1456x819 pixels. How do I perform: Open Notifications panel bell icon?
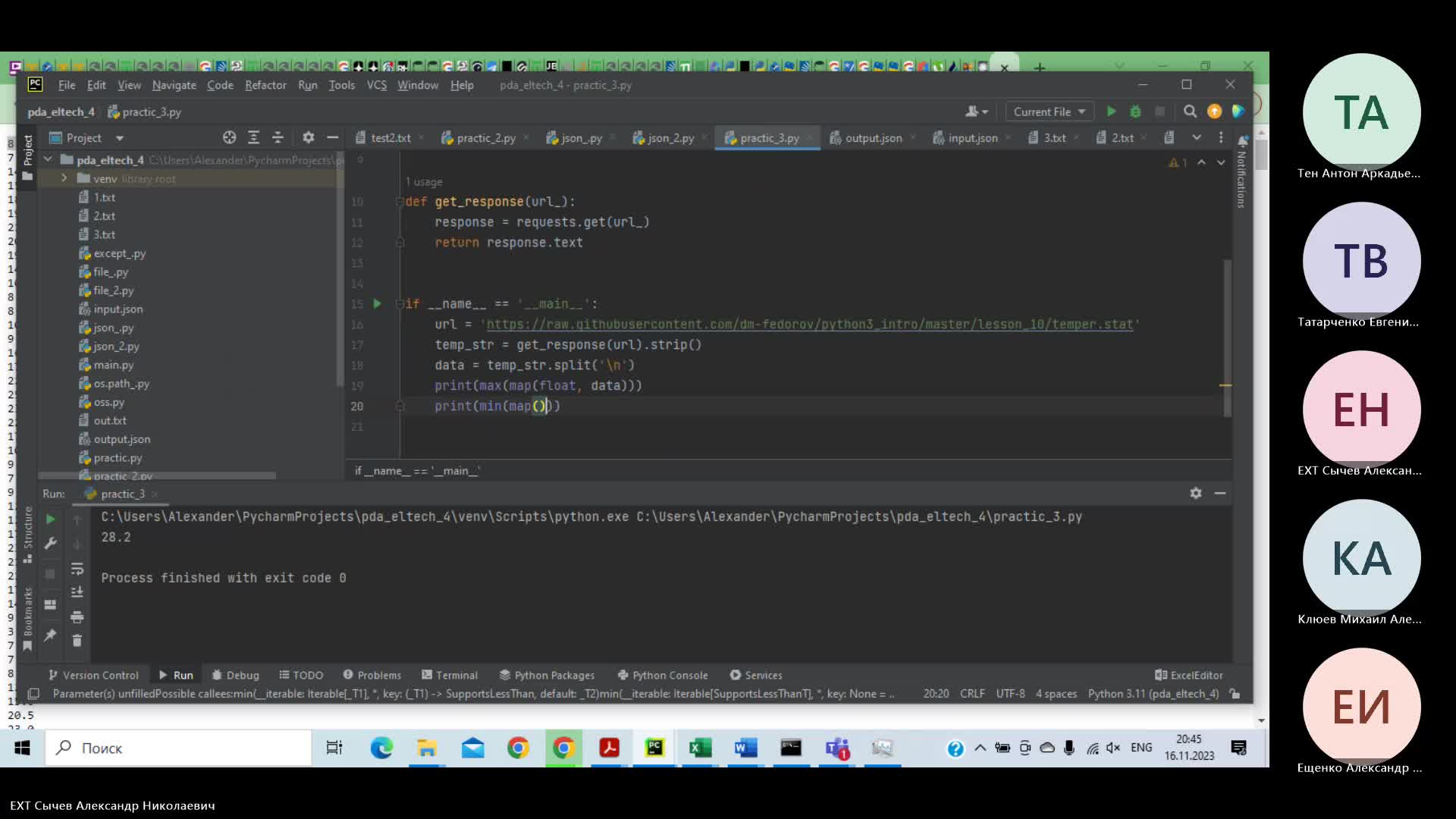tap(1242, 141)
